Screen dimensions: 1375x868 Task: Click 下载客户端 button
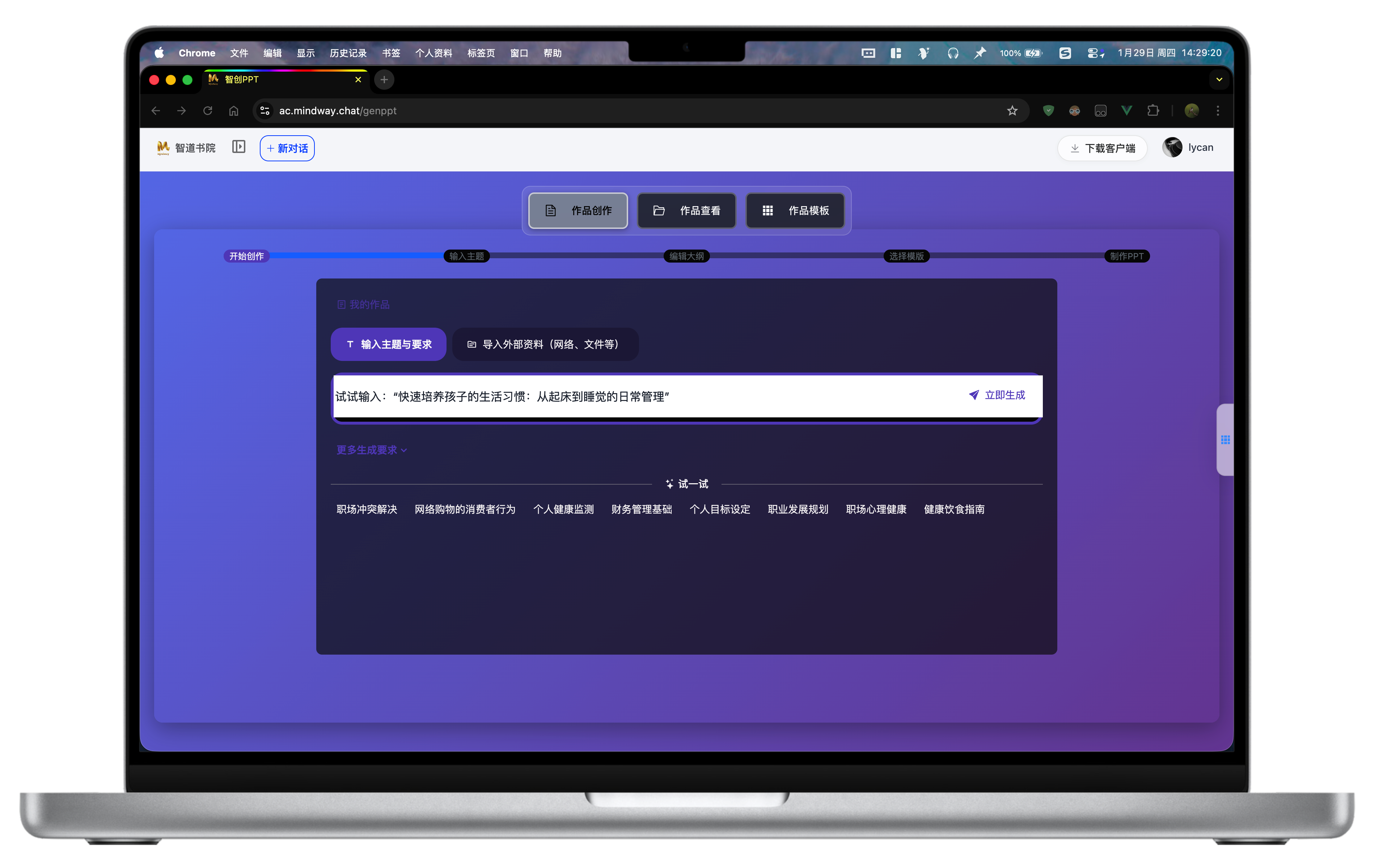[1102, 148]
